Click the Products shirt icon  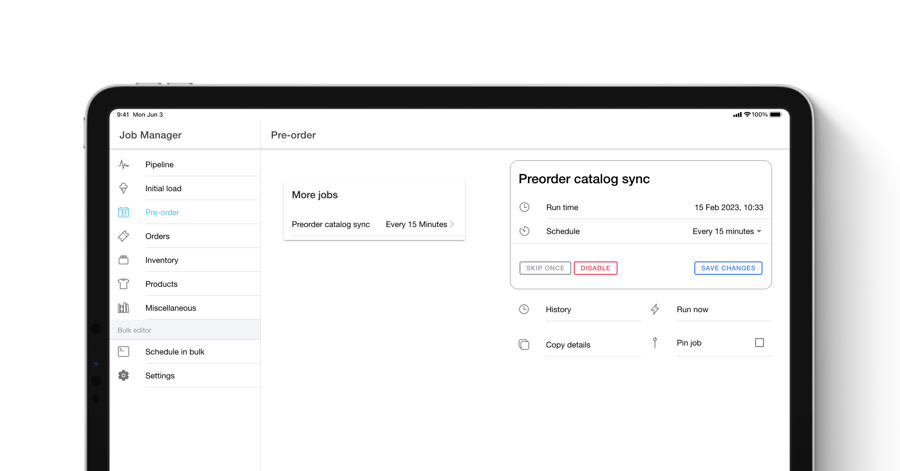pyautogui.click(x=124, y=284)
